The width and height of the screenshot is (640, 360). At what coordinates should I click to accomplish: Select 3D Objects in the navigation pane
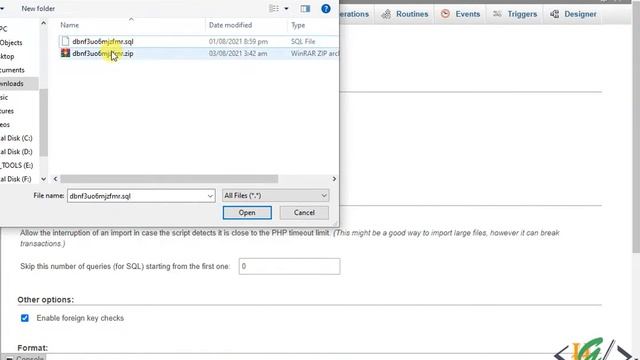11,42
